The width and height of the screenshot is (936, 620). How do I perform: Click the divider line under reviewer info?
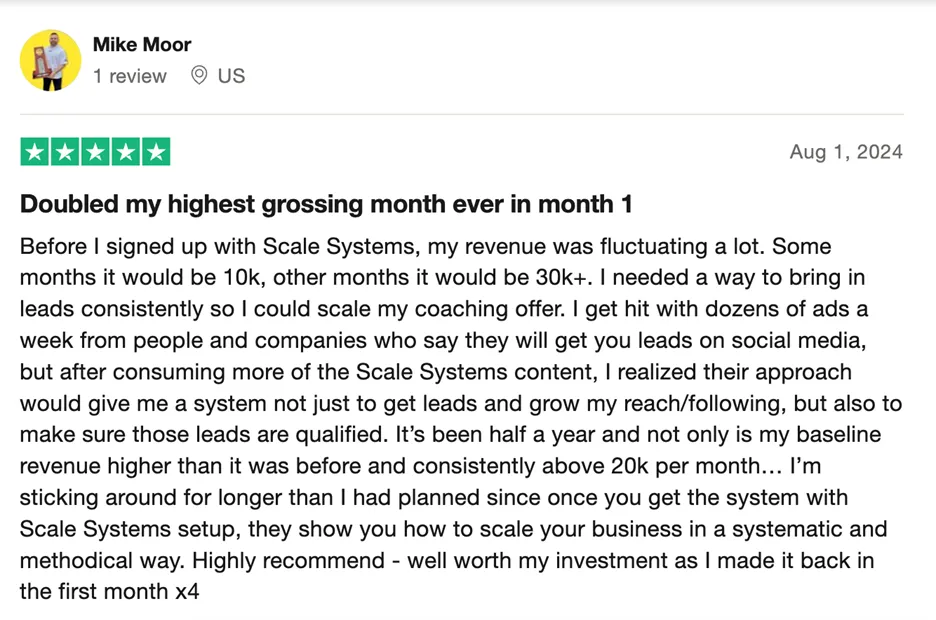[x=461, y=114]
